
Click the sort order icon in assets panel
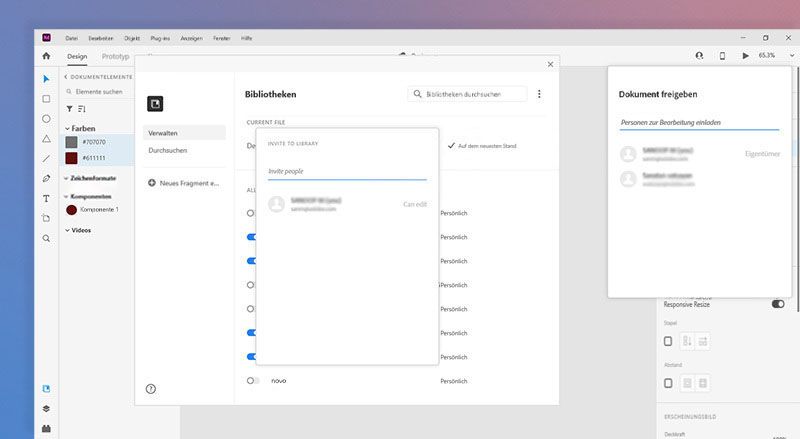(x=82, y=109)
